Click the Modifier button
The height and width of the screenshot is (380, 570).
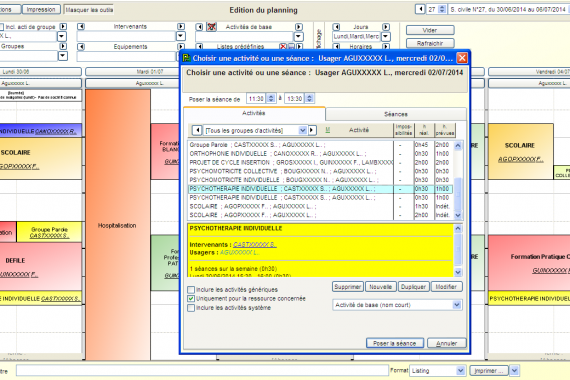446,287
